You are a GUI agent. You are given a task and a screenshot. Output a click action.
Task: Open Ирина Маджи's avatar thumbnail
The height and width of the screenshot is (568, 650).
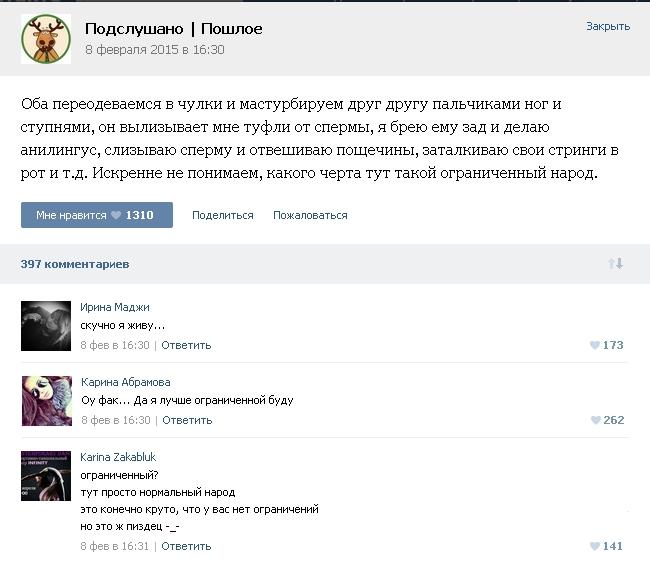click(x=46, y=326)
